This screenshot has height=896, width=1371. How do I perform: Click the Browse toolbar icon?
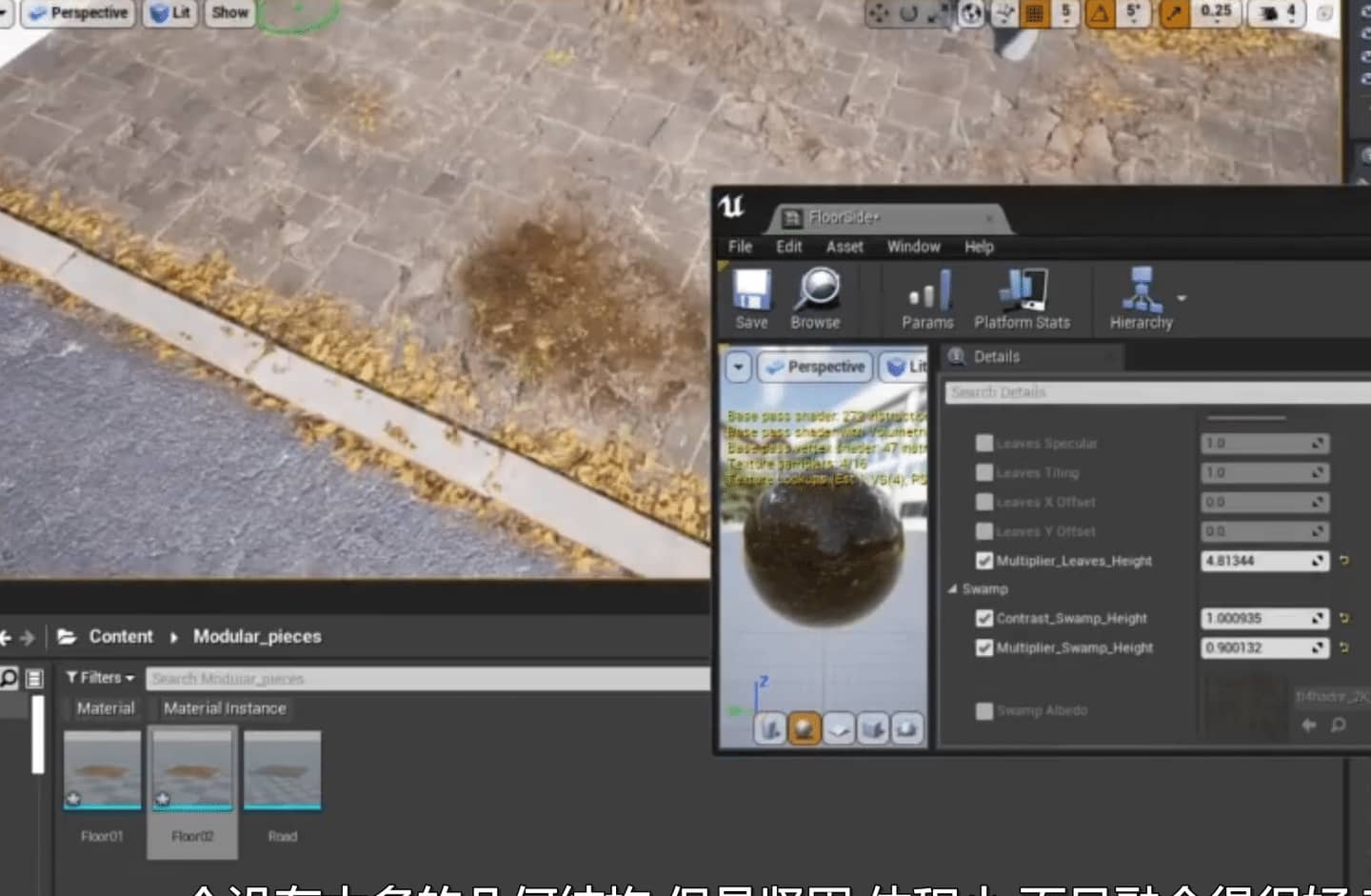816,298
